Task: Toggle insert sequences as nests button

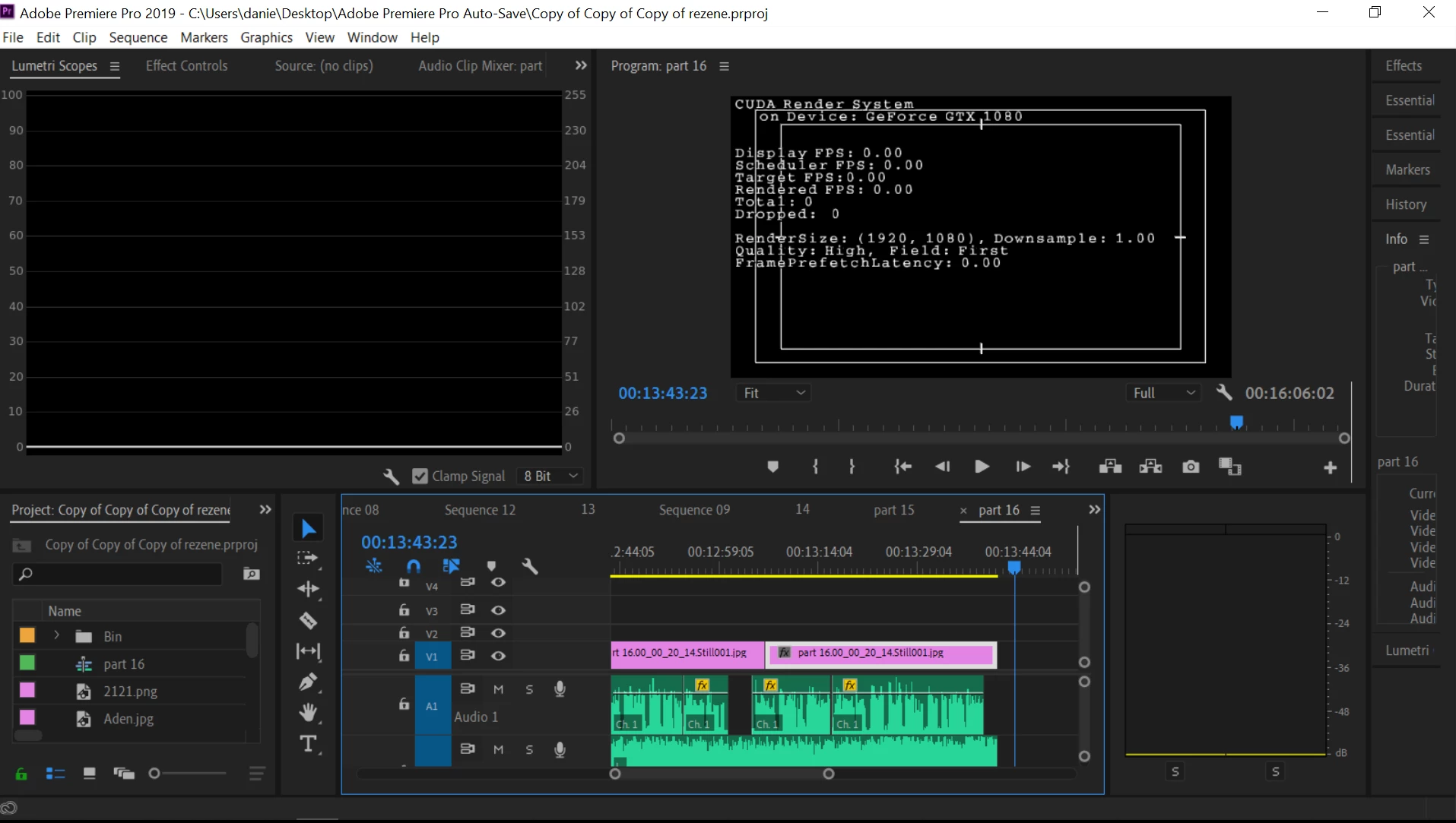Action: (x=373, y=566)
